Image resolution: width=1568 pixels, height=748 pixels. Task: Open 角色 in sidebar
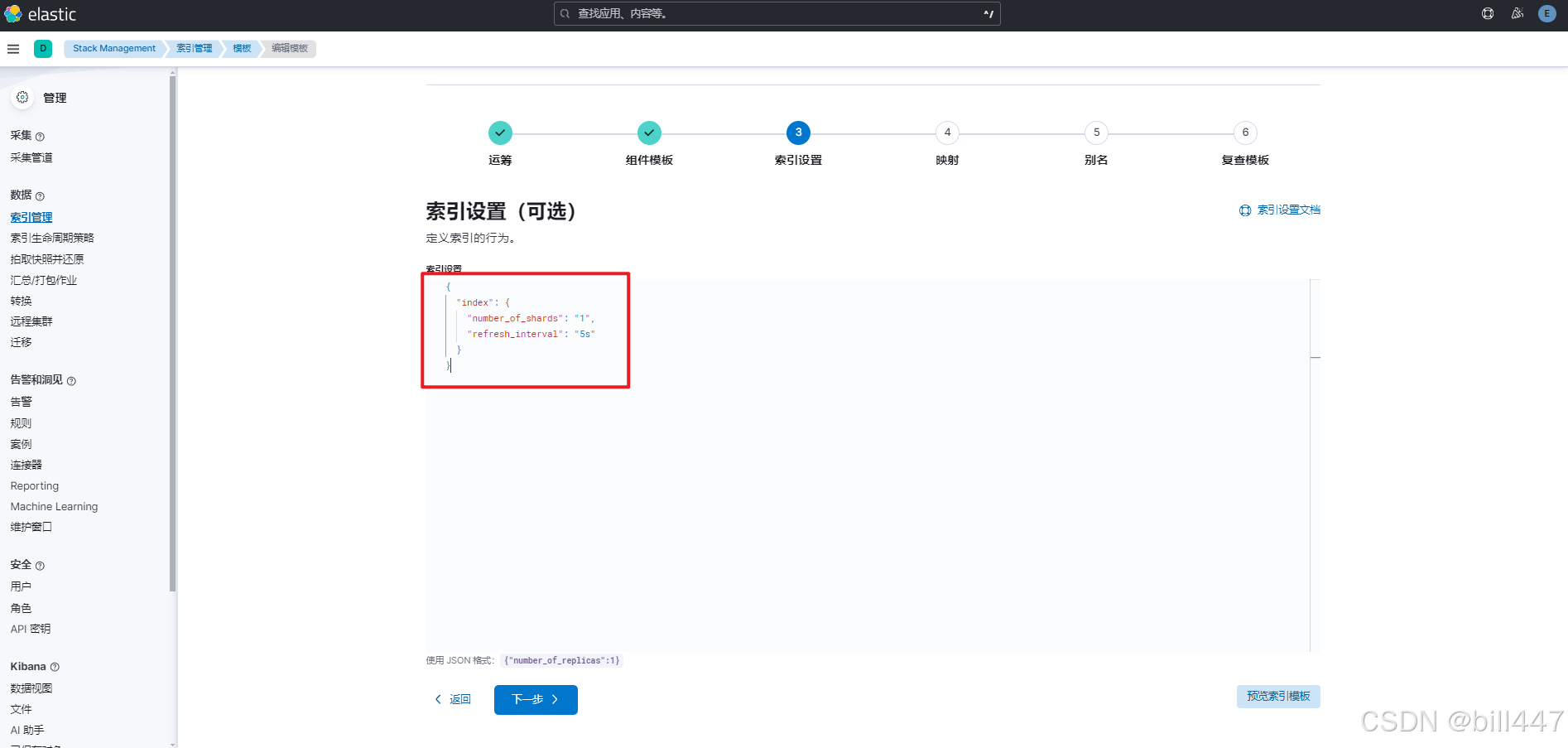pyautogui.click(x=21, y=608)
